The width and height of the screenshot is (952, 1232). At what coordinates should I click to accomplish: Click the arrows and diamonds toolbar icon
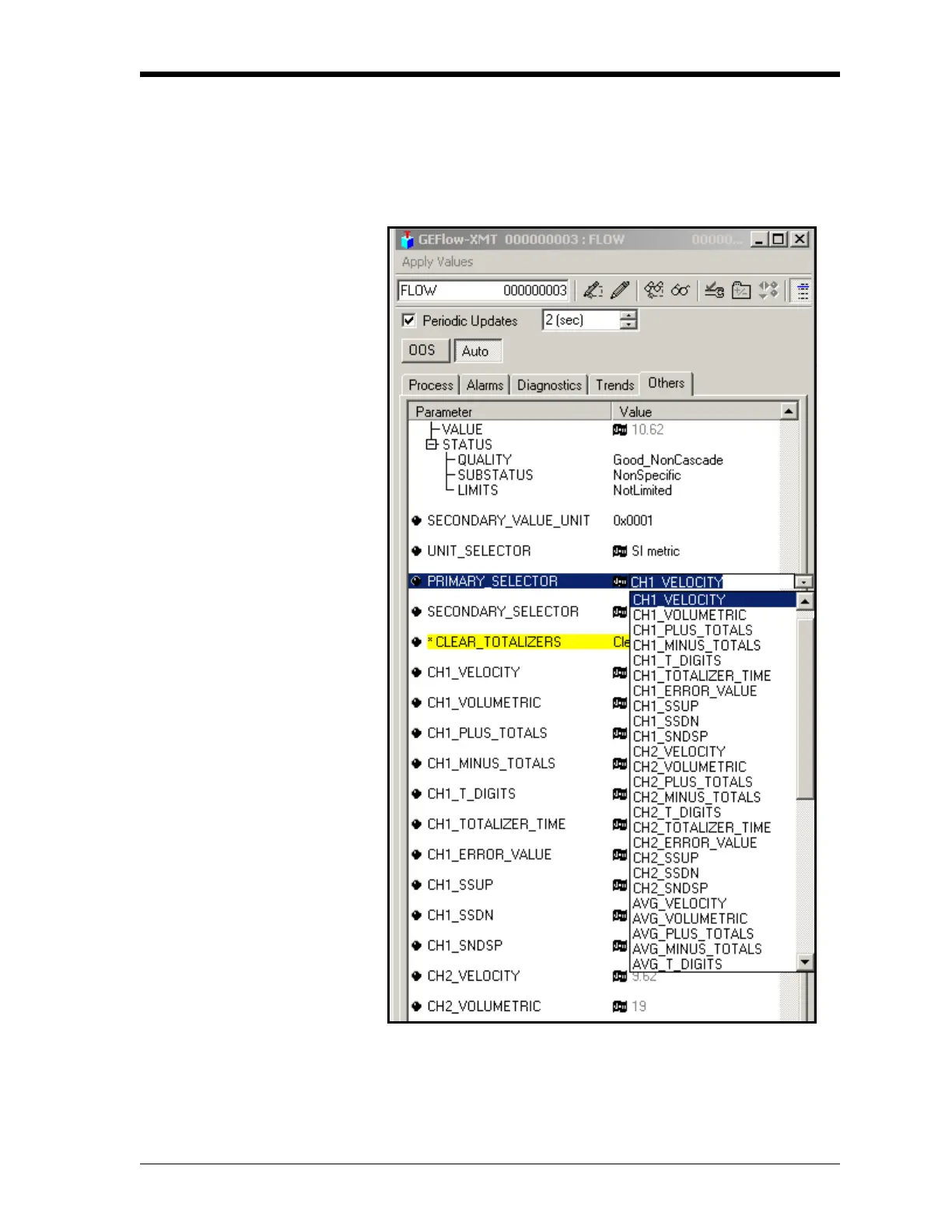[768, 290]
